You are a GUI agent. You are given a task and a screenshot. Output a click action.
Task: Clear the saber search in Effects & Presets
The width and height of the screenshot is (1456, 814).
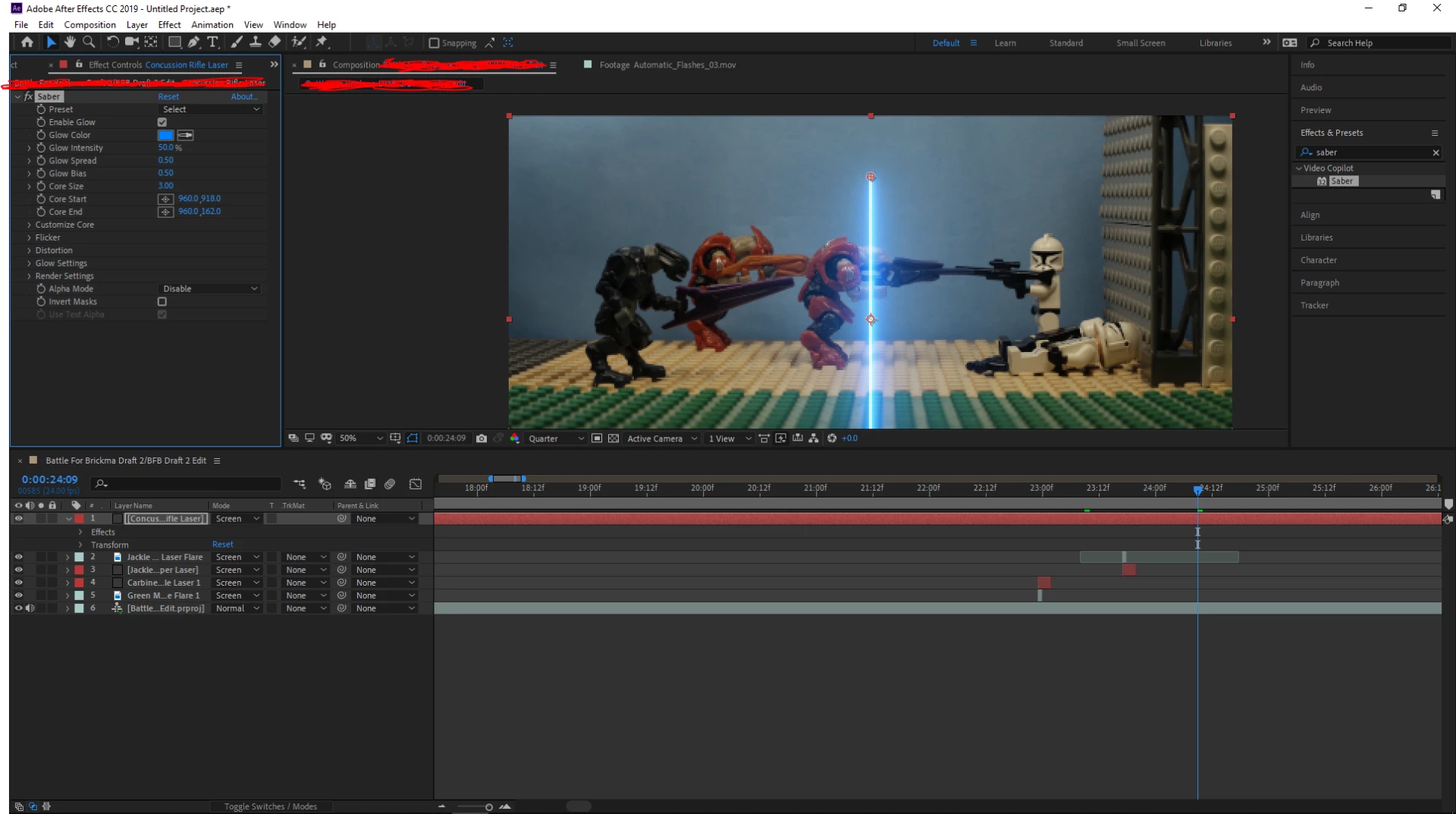click(x=1436, y=152)
